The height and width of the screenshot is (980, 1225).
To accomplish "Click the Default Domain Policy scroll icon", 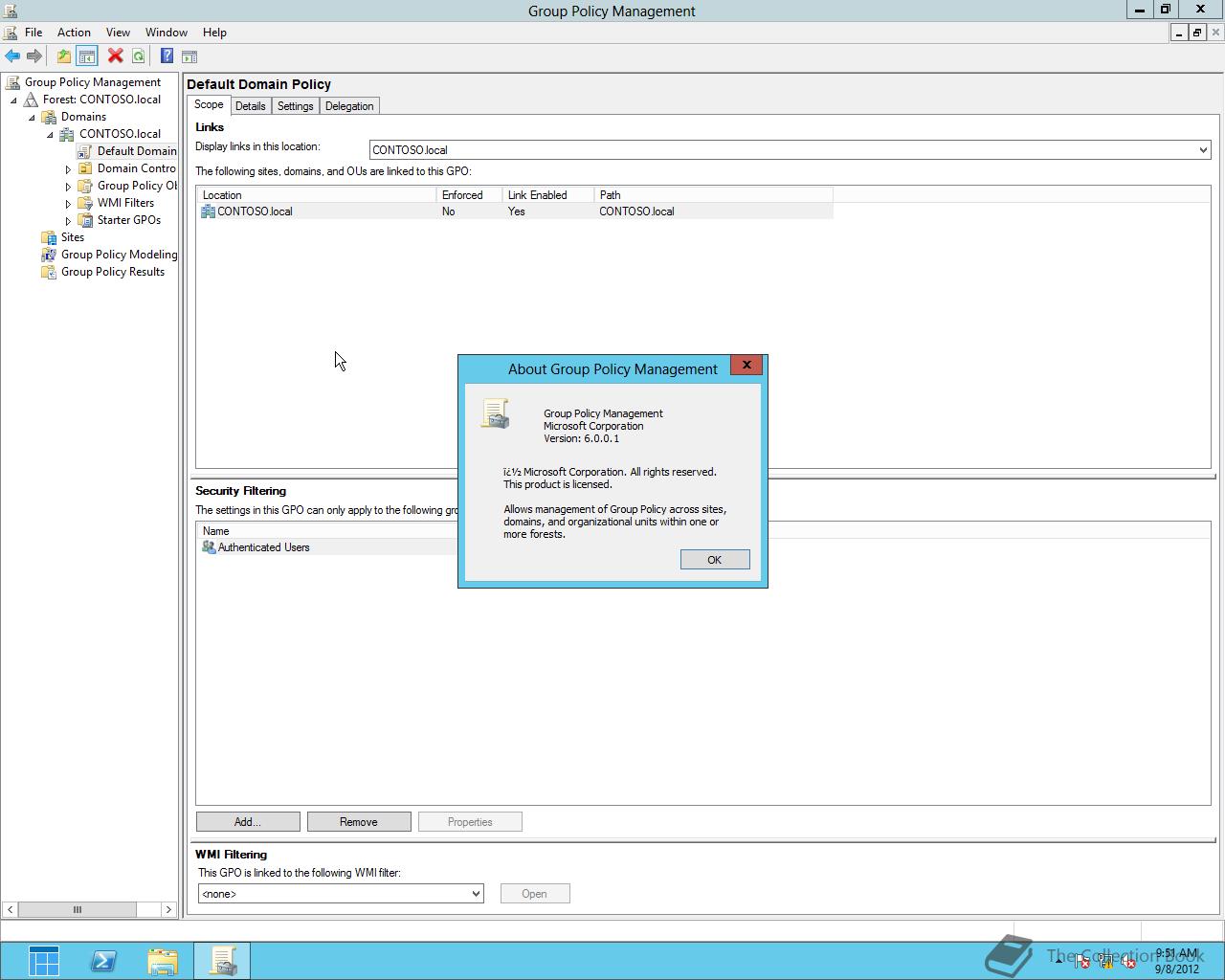I will 86,151.
